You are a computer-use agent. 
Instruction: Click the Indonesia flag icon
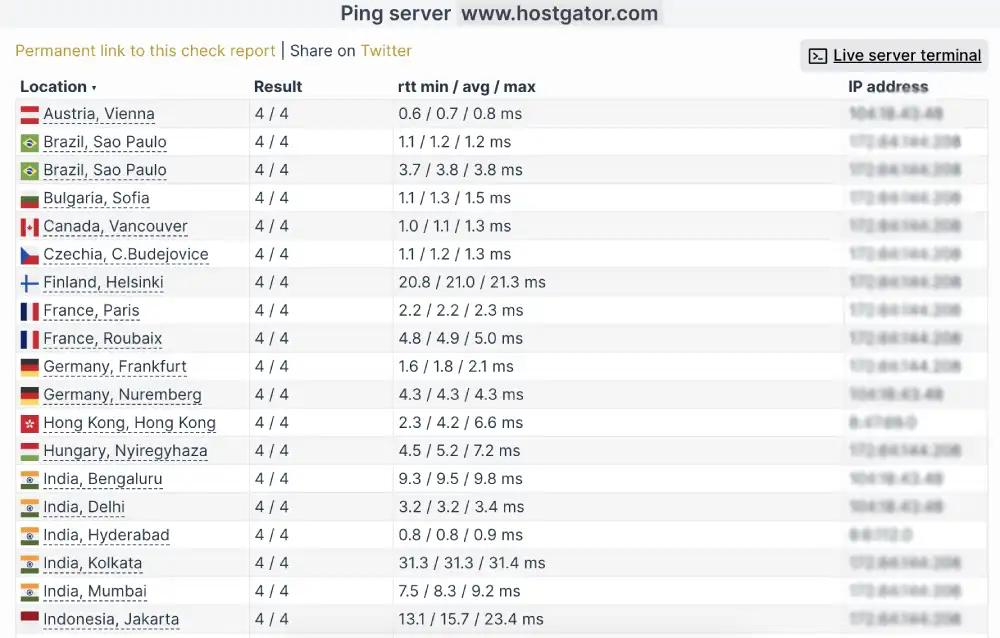point(28,619)
